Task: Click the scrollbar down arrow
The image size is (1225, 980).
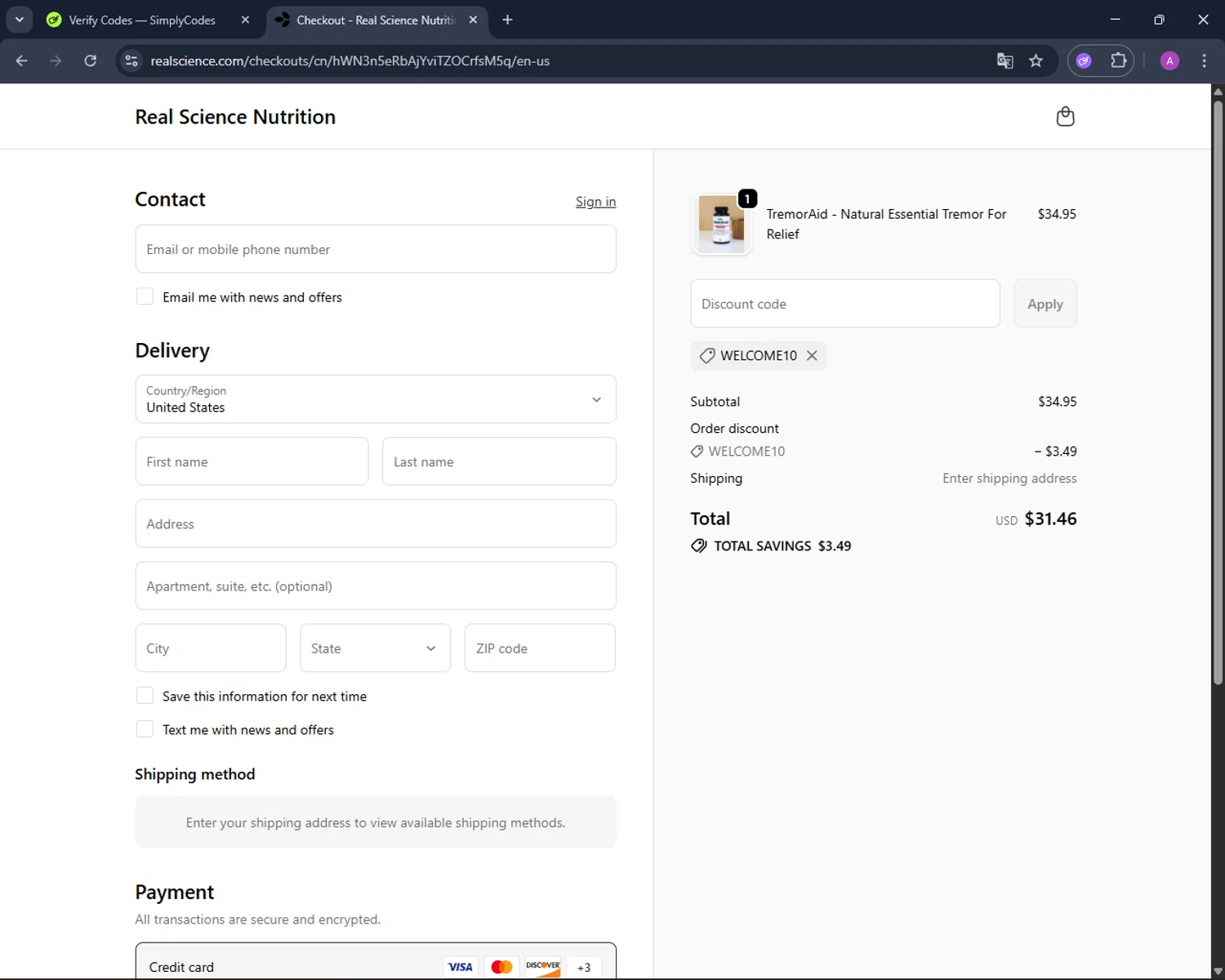Action: [1218, 972]
